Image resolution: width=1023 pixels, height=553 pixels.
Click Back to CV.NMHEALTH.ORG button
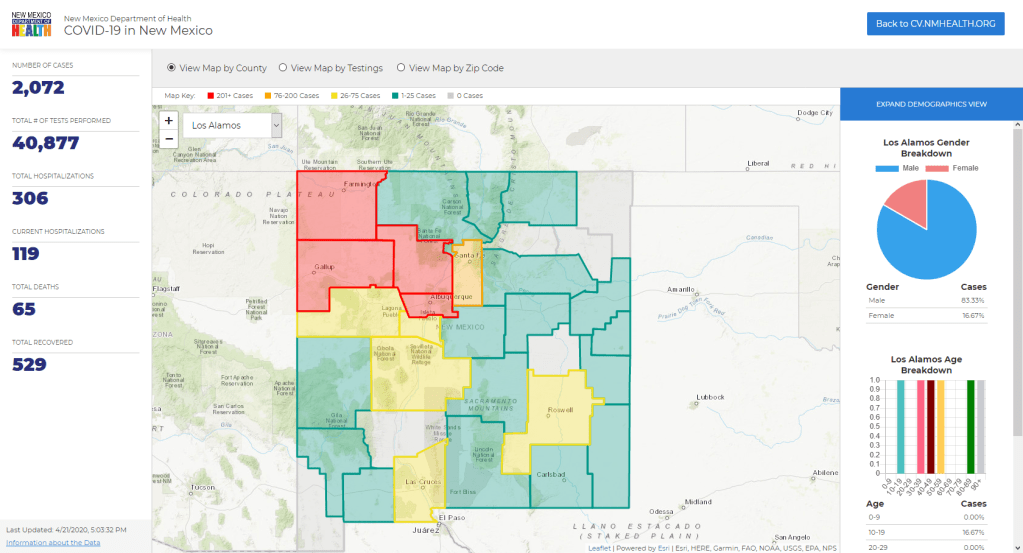pos(935,24)
